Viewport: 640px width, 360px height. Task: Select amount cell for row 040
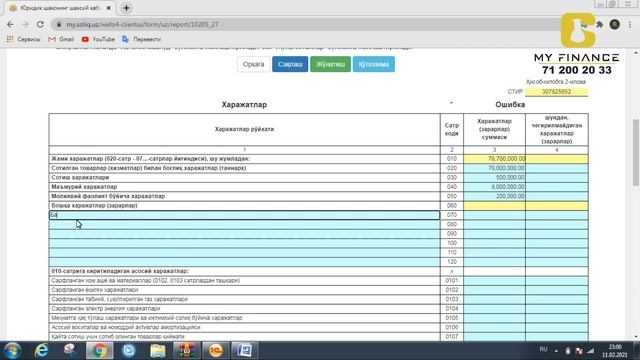click(x=494, y=187)
